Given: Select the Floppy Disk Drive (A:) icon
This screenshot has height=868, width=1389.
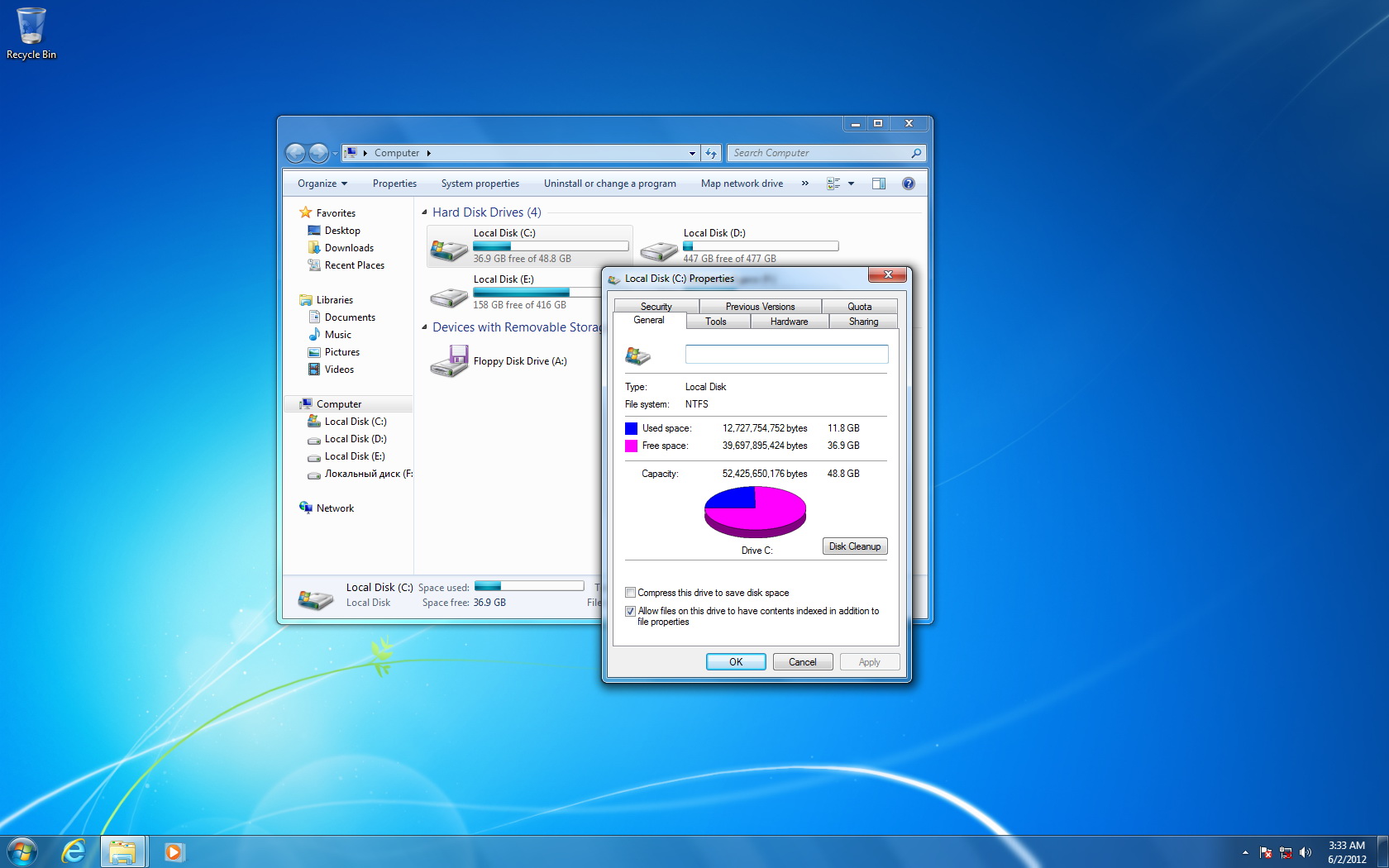Looking at the screenshot, I should coord(449,361).
